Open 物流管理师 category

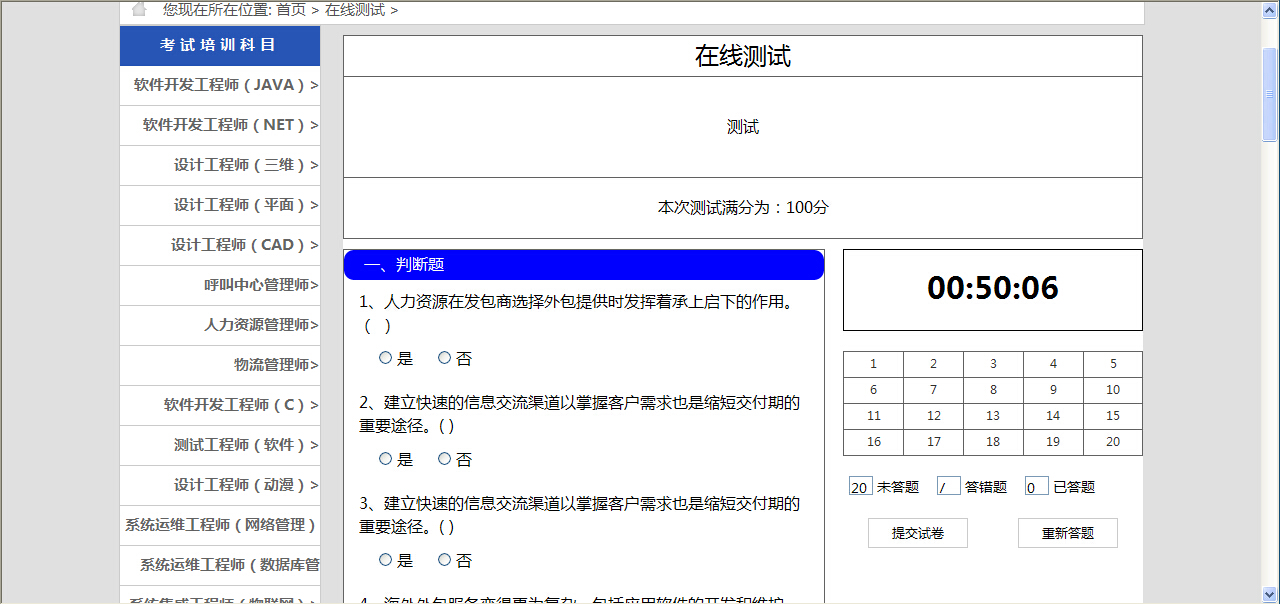click(275, 365)
